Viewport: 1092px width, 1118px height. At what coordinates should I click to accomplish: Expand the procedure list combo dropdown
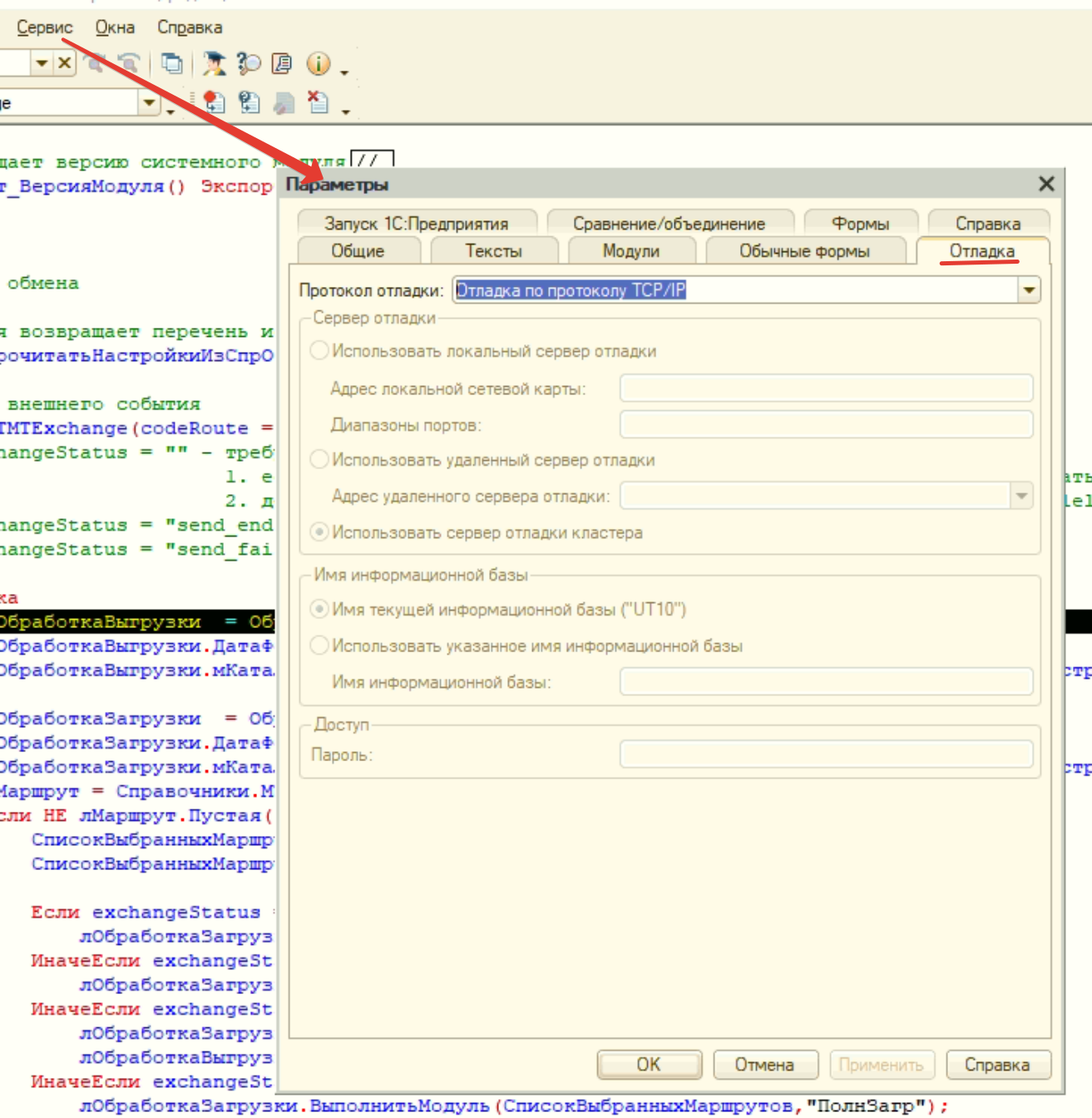click(149, 102)
